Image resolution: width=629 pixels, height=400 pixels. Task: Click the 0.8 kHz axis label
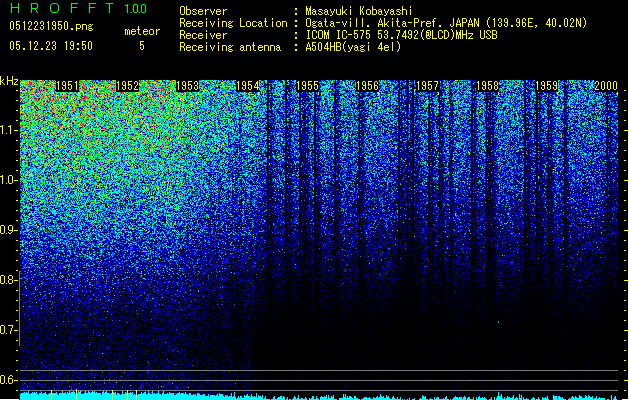pos(9,280)
